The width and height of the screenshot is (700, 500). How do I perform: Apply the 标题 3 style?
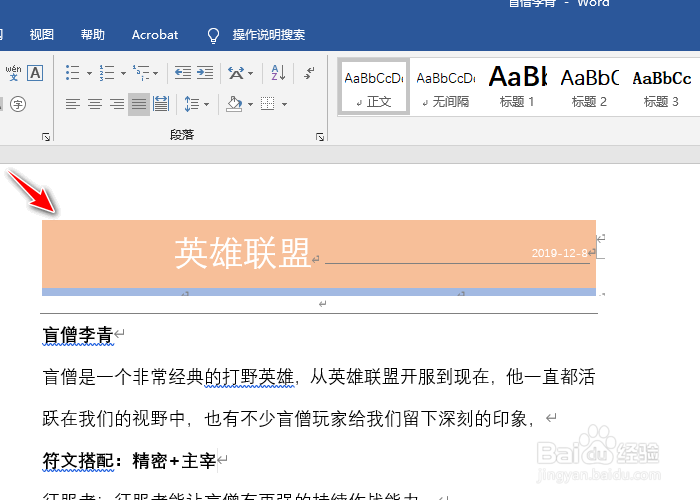coord(661,87)
